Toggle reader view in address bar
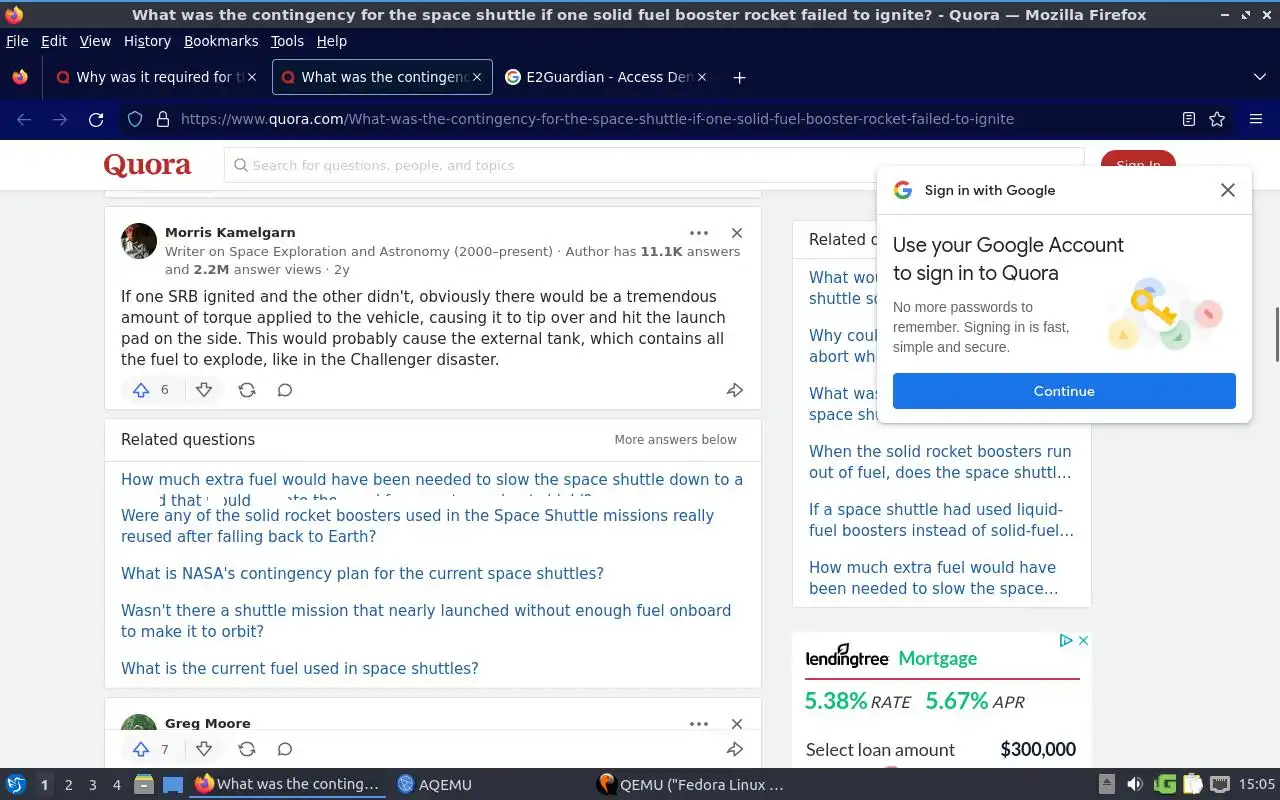Viewport: 1280px width, 800px height. pos(1188,119)
